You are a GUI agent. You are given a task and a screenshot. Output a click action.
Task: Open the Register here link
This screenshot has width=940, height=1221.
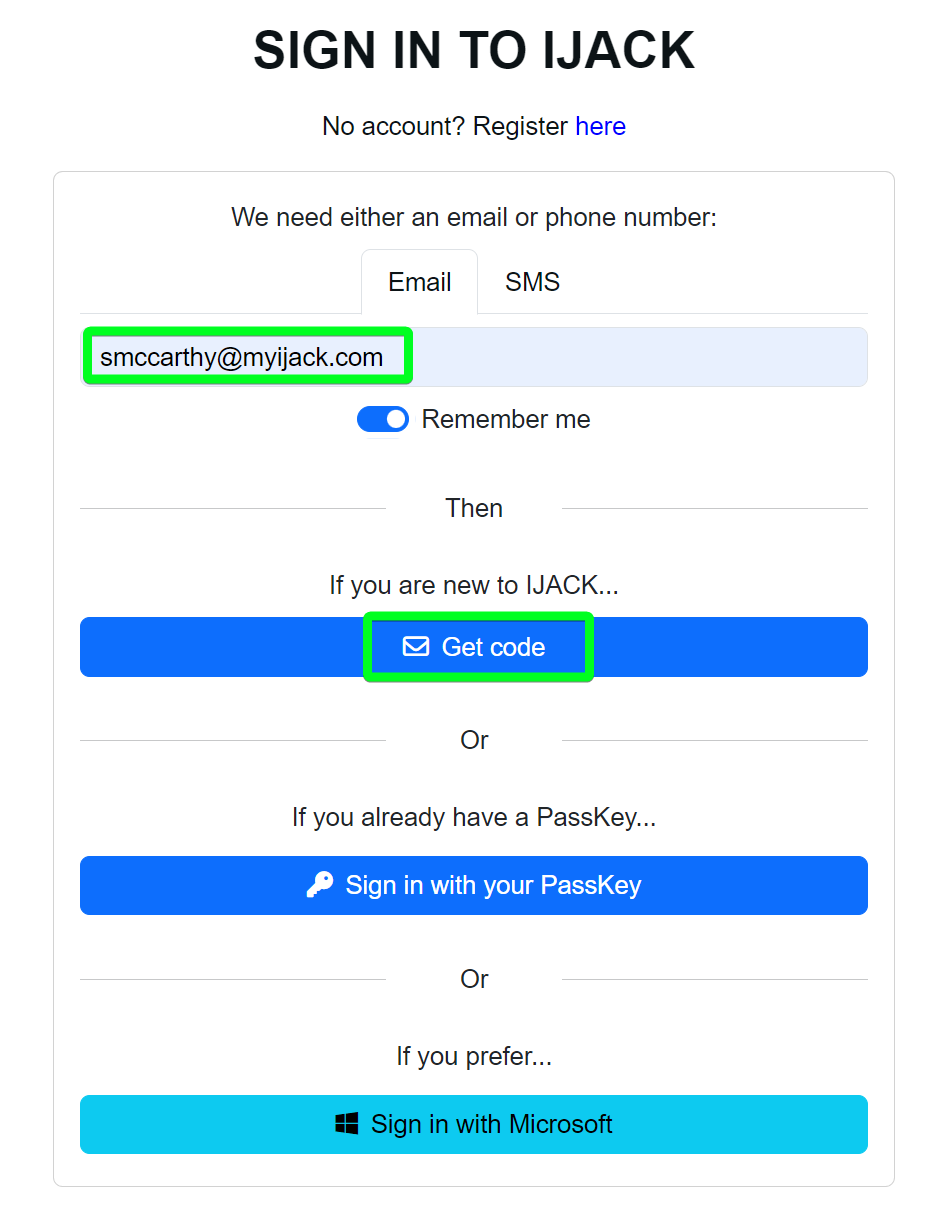[600, 127]
